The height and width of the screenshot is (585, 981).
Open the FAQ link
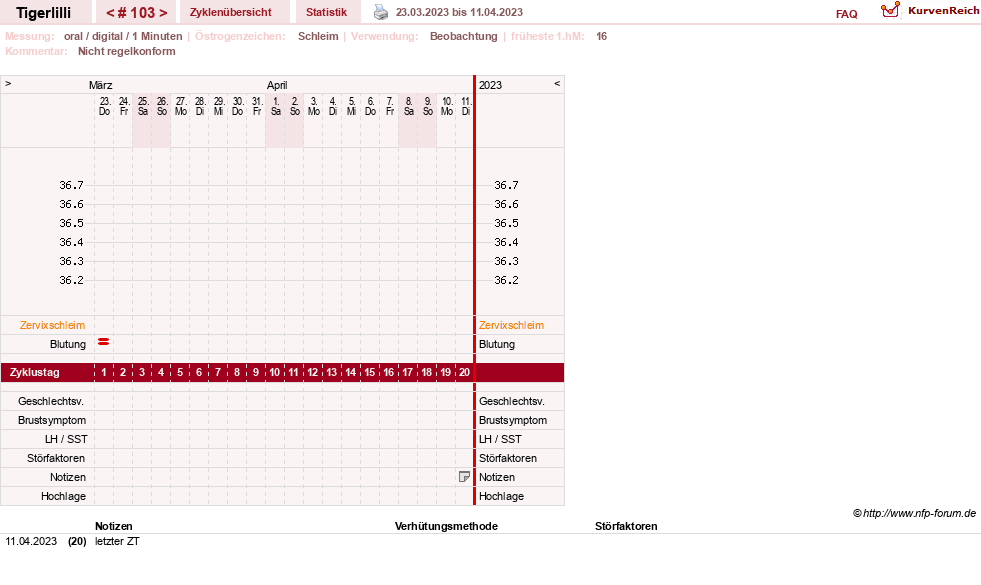click(846, 14)
